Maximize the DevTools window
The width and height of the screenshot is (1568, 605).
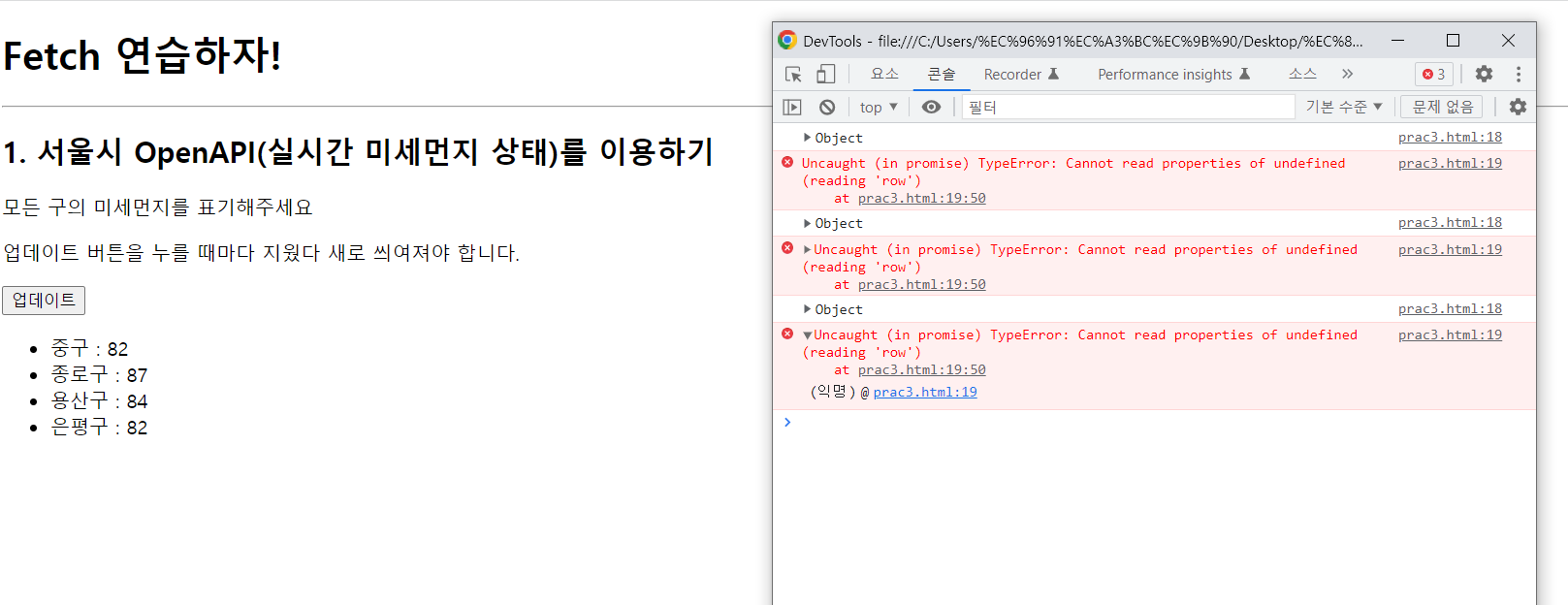[1453, 40]
